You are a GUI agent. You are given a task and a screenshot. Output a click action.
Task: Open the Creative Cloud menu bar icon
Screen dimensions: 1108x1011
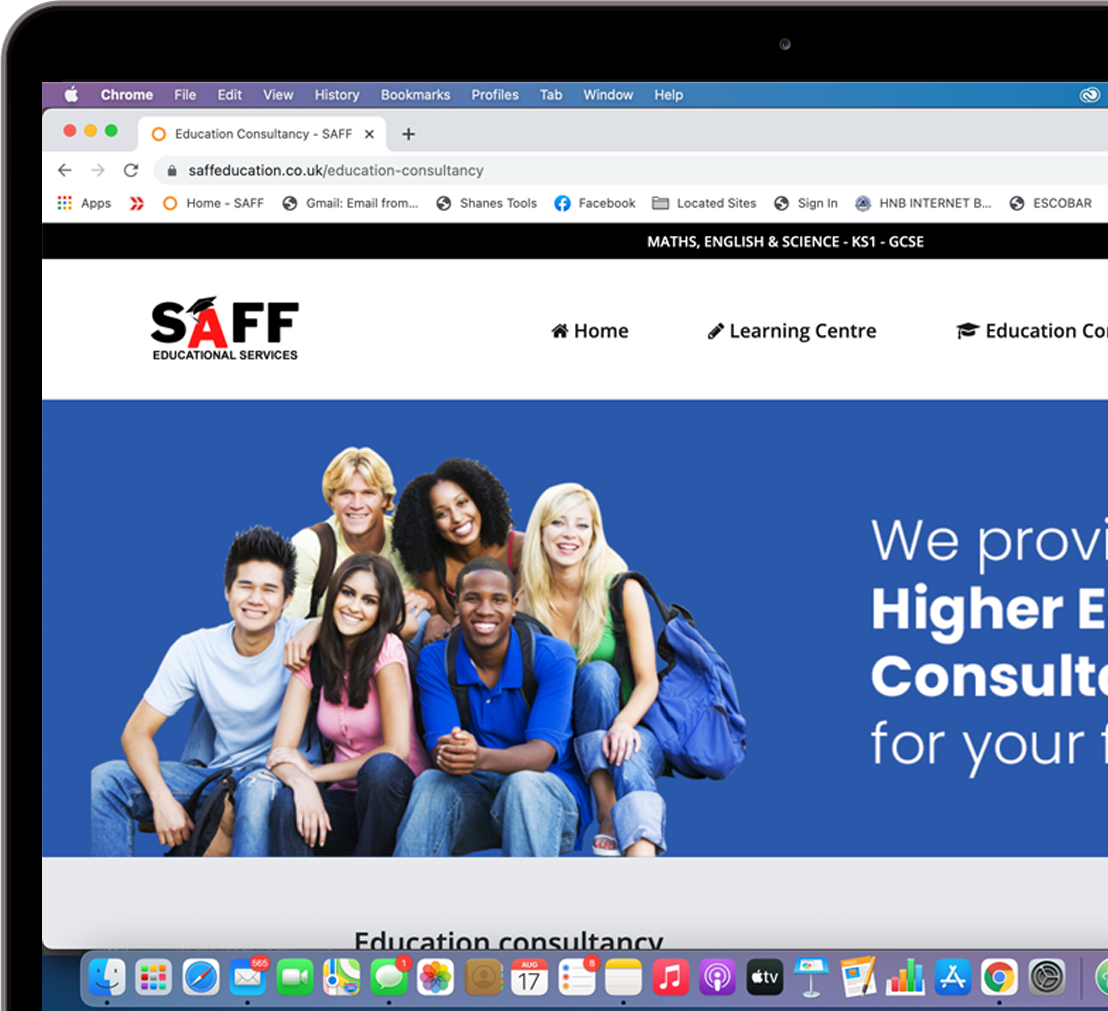(x=1090, y=95)
